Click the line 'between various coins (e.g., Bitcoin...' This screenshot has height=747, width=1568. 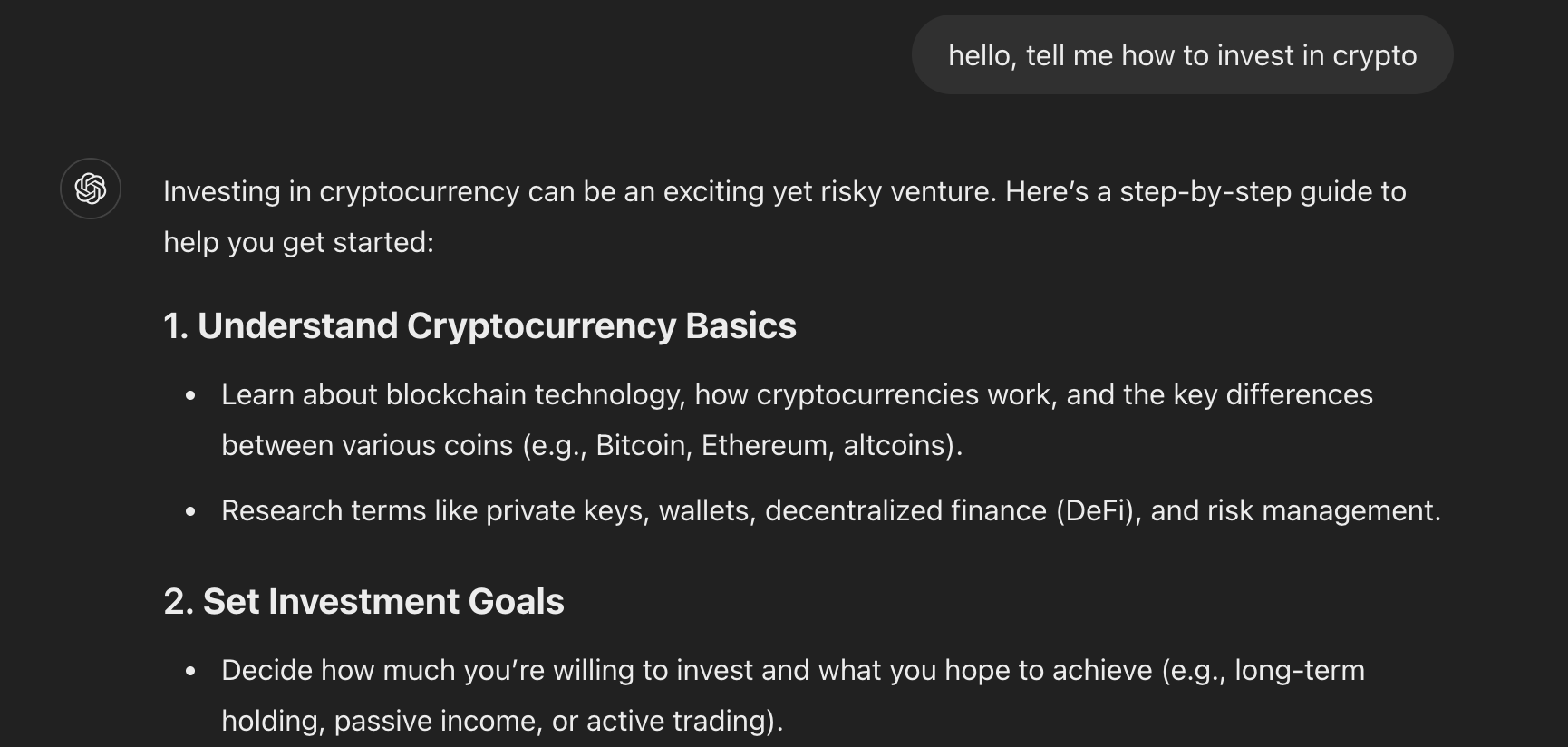(592, 446)
